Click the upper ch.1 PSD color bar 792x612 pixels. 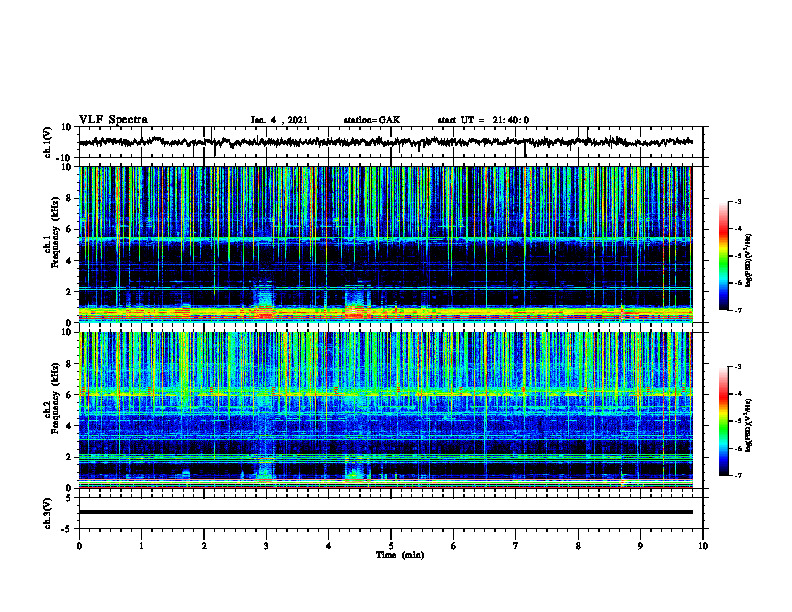click(x=724, y=256)
